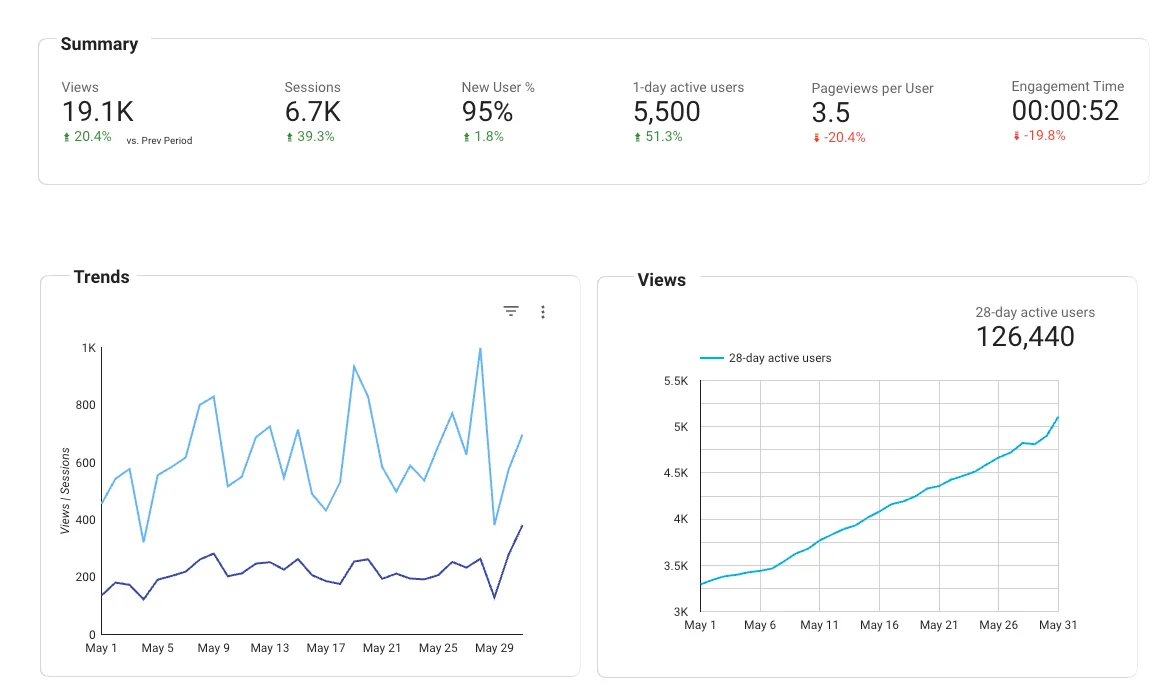Select the Sessions 6.7K scorecard value
This screenshot has width=1165, height=696.
(x=312, y=112)
